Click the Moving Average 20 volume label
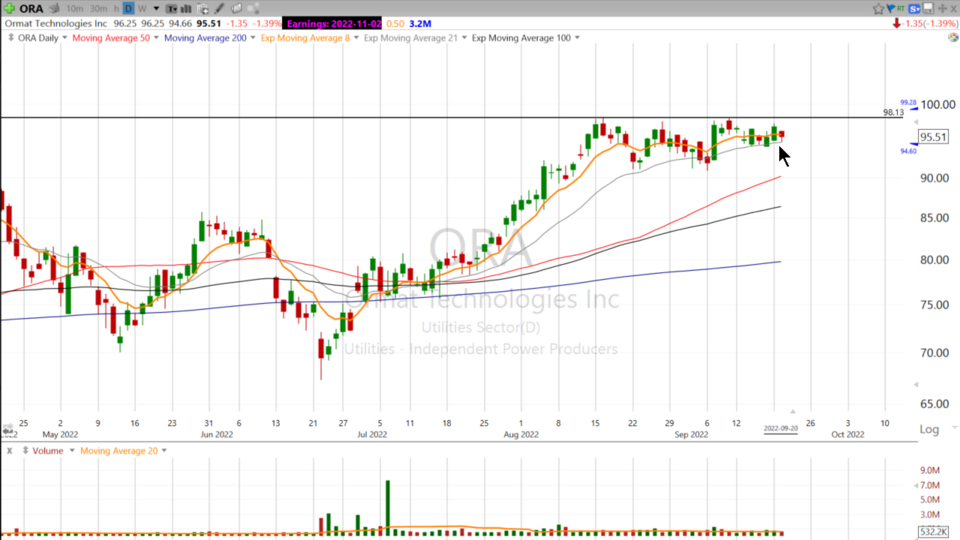This screenshot has height=540, width=960. pos(119,451)
